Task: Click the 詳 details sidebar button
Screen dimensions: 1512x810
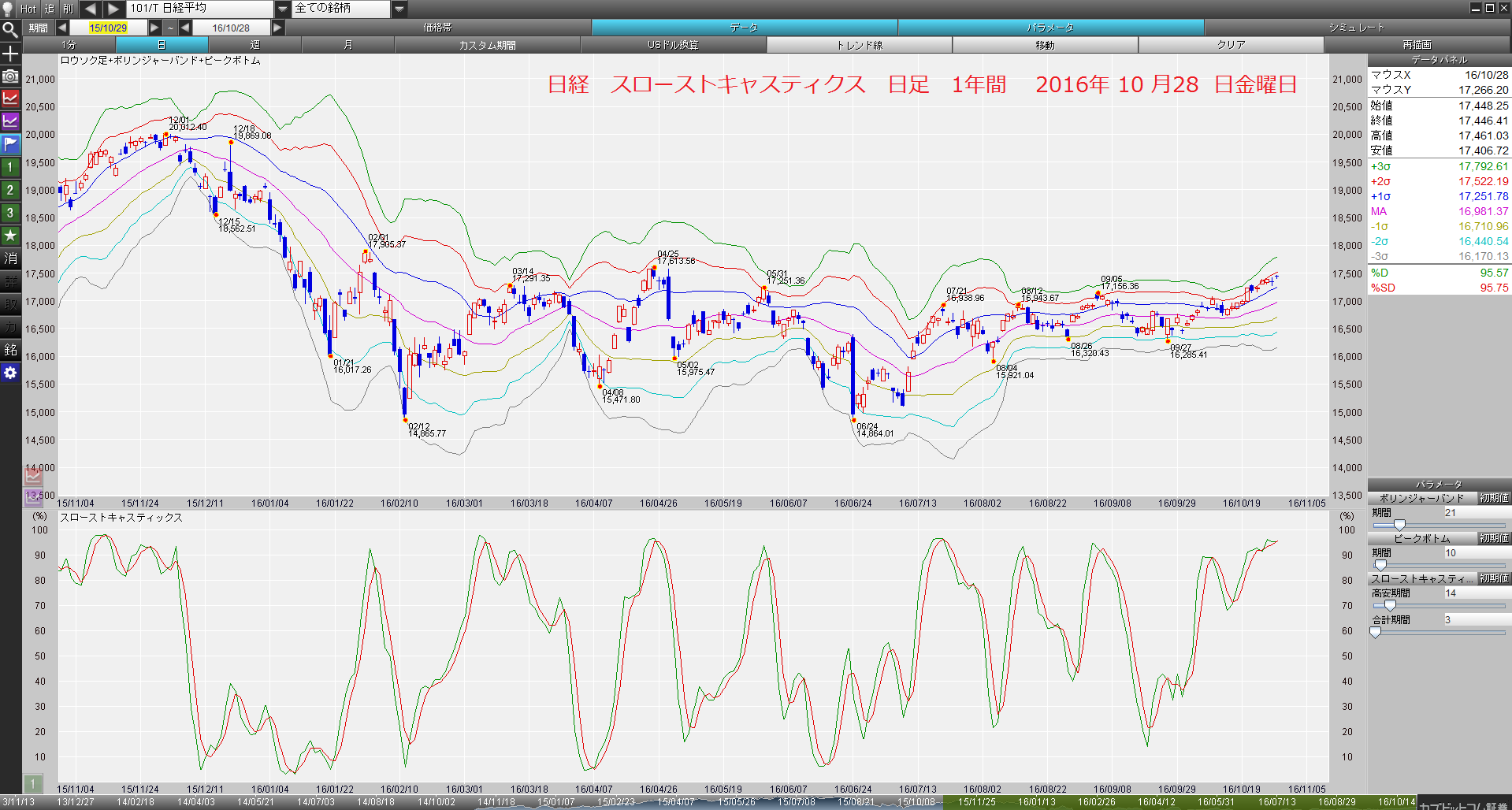Action: pyautogui.click(x=10, y=281)
